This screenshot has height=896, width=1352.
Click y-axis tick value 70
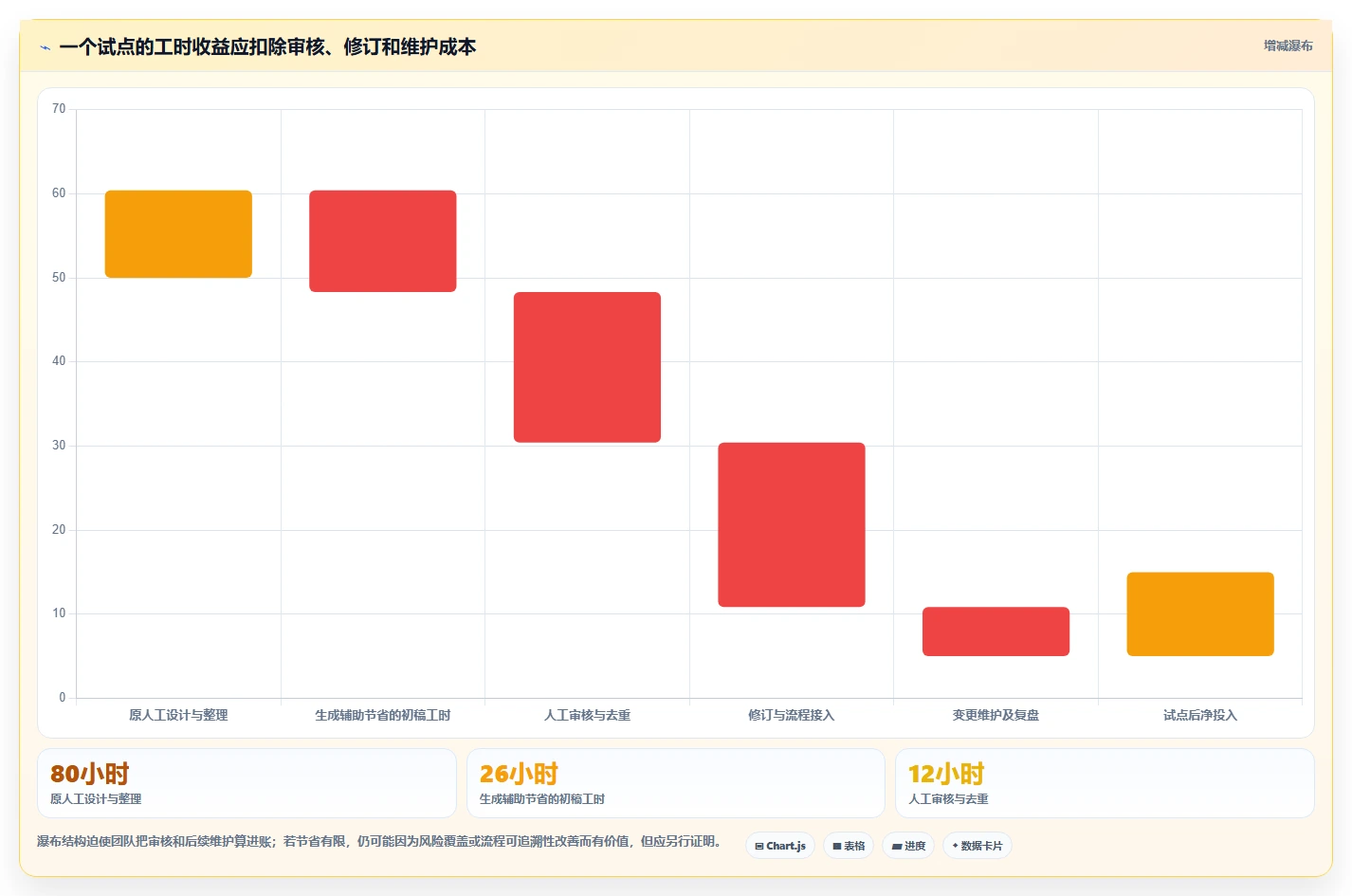(x=59, y=109)
